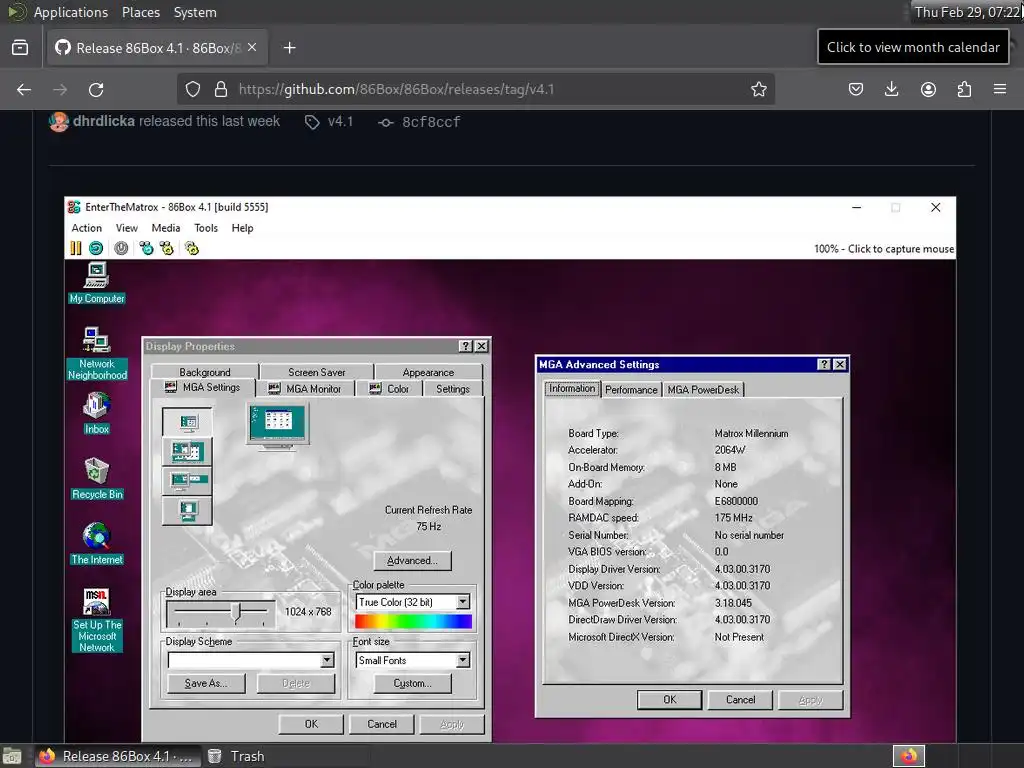Open the dhrdlicka user link
Screen dimensions: 1024x768
click(x=104, y=121)
